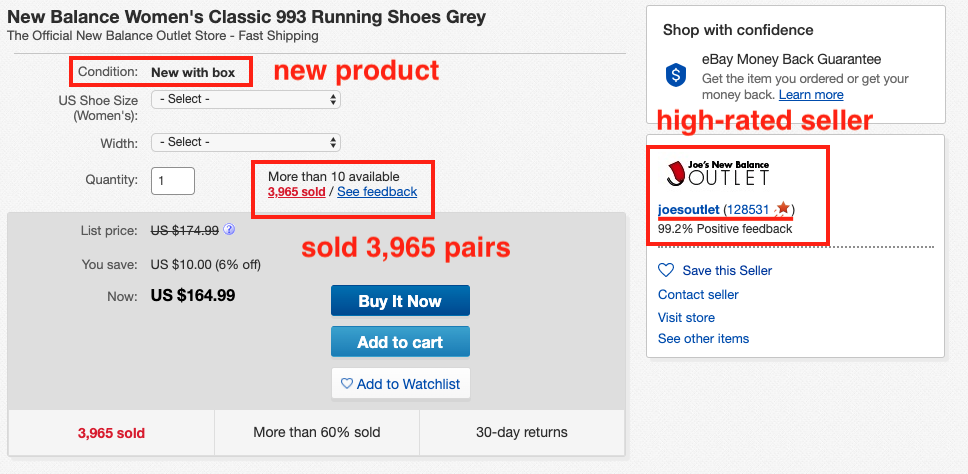Image resolution: width=968 pixels, height=474 pixels.
Task: Click the list price help question-mark icon
Action: pos(229,230)
